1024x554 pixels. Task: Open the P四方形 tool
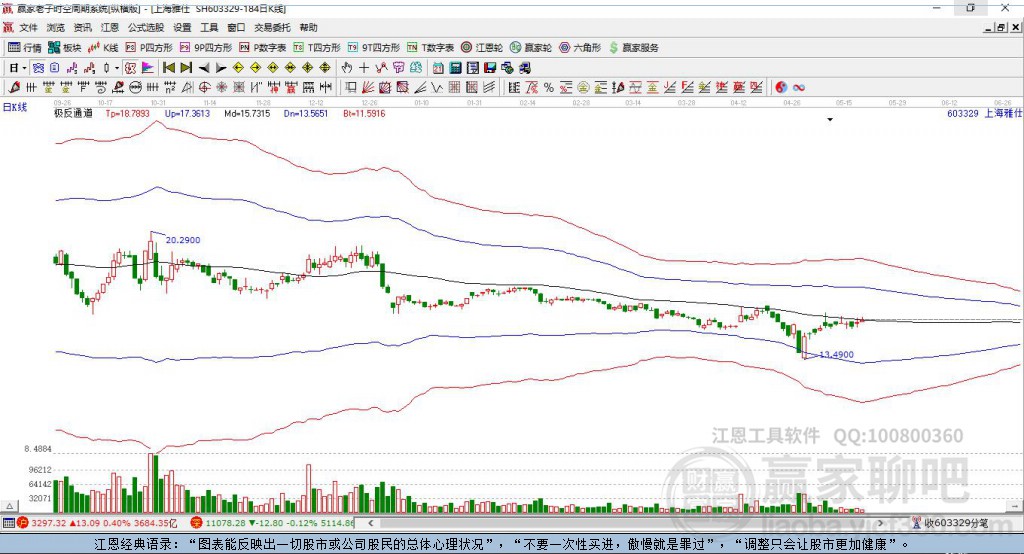point(149,48)
